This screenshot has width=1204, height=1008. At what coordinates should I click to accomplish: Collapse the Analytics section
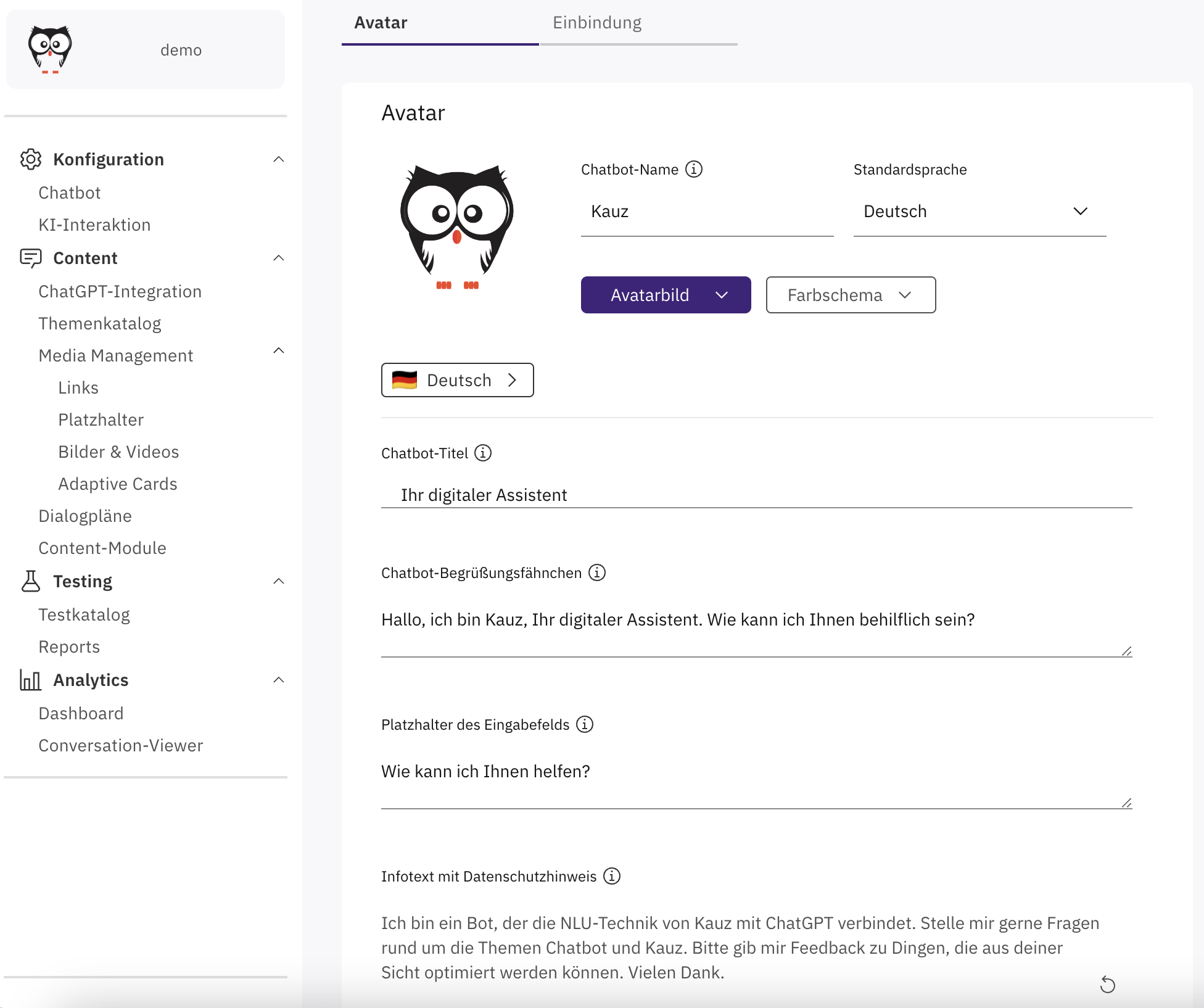point(279,680)
